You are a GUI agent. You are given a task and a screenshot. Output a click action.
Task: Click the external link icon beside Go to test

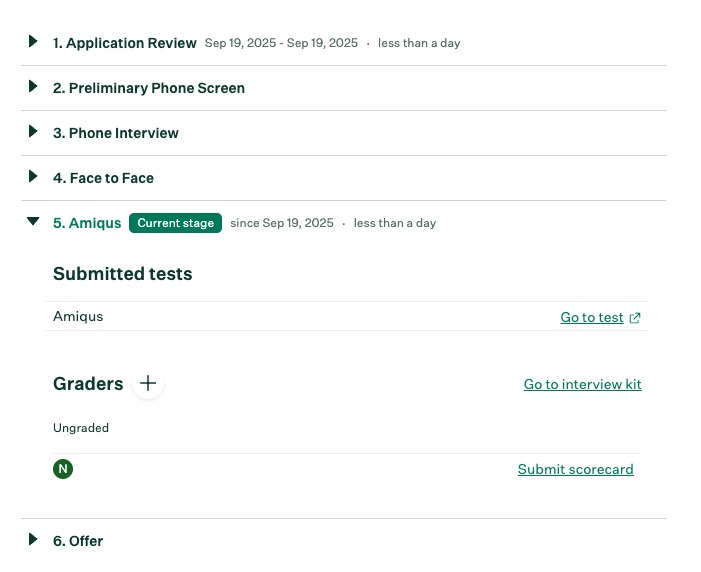coord(635,318)
